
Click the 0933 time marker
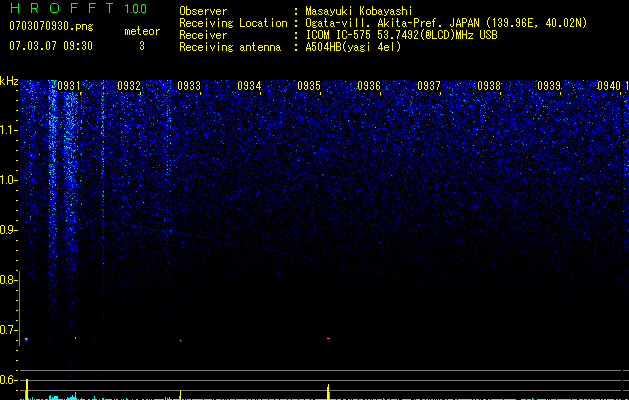pos(189,86)
